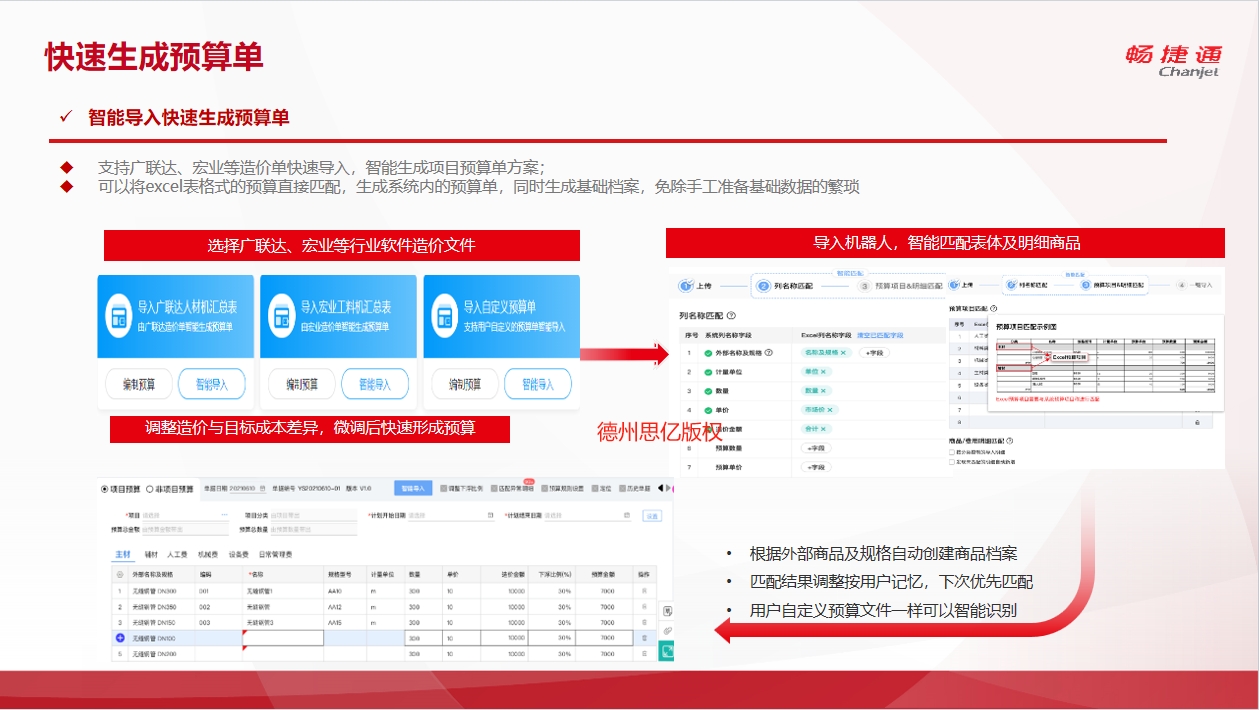Click the 设置 button right of 计划结束日期
Viewport: 1259px width, 710px height.
click(652, 516)
